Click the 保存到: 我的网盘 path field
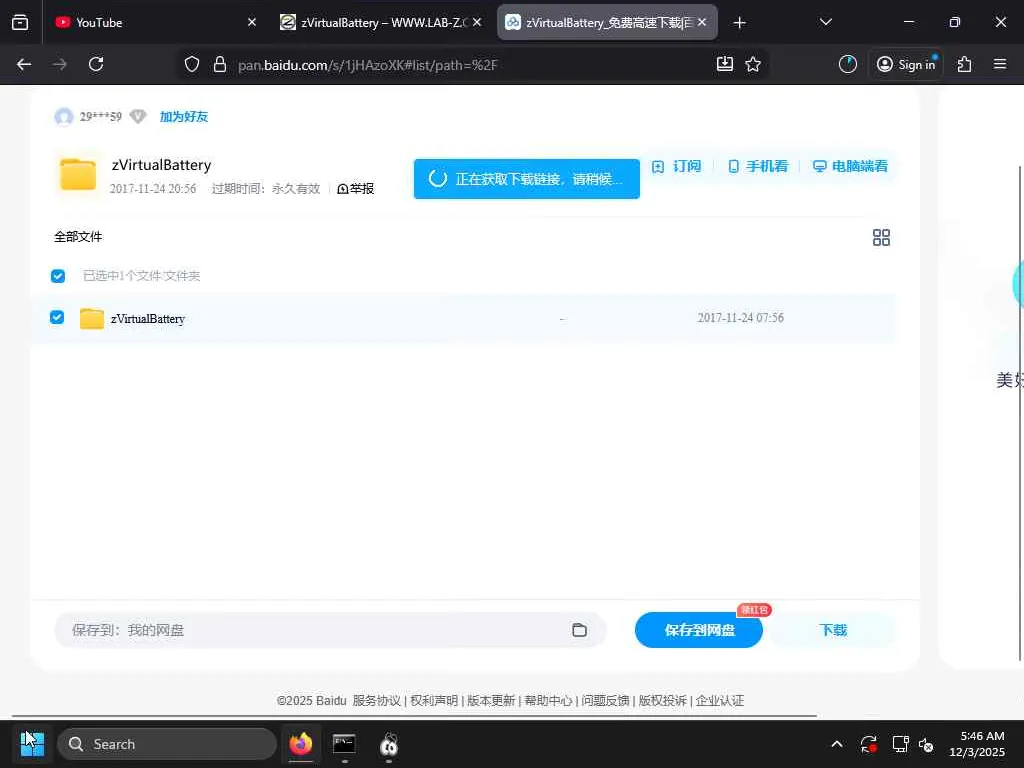Image resolution: width=1024 pixels, height=768 pixels. [330, 630]
